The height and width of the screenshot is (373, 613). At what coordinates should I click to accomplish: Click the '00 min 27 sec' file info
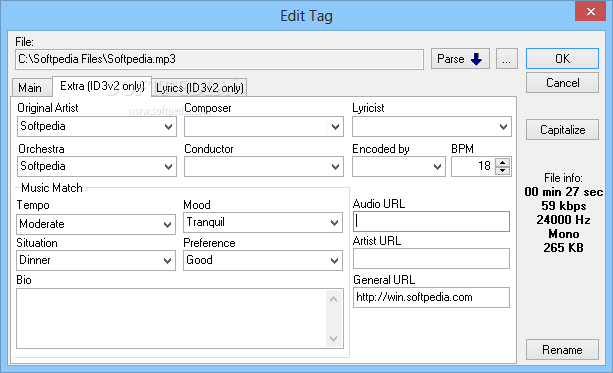[563, 192]
